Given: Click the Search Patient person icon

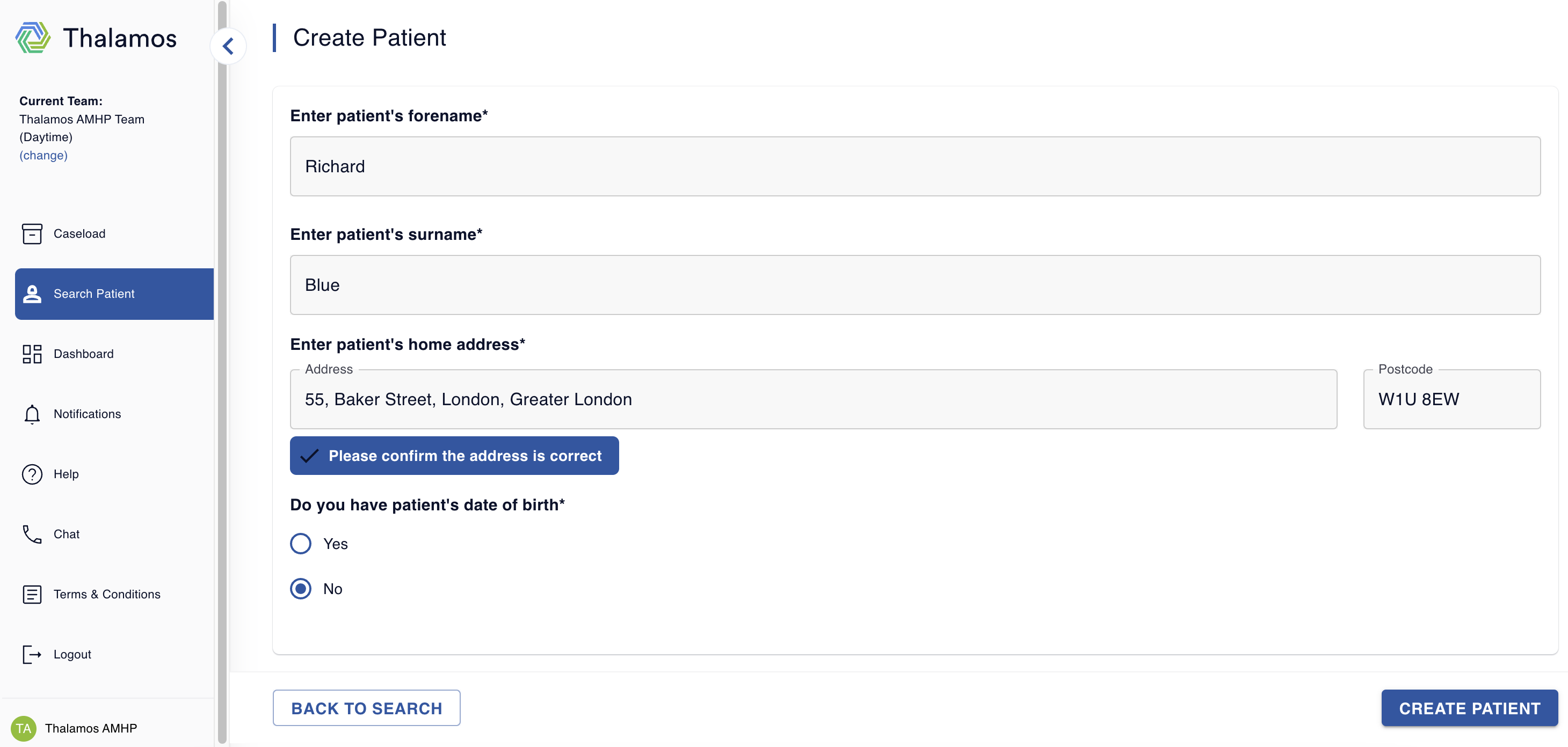Looking at the screenshot, I should [x=32, y=294].
